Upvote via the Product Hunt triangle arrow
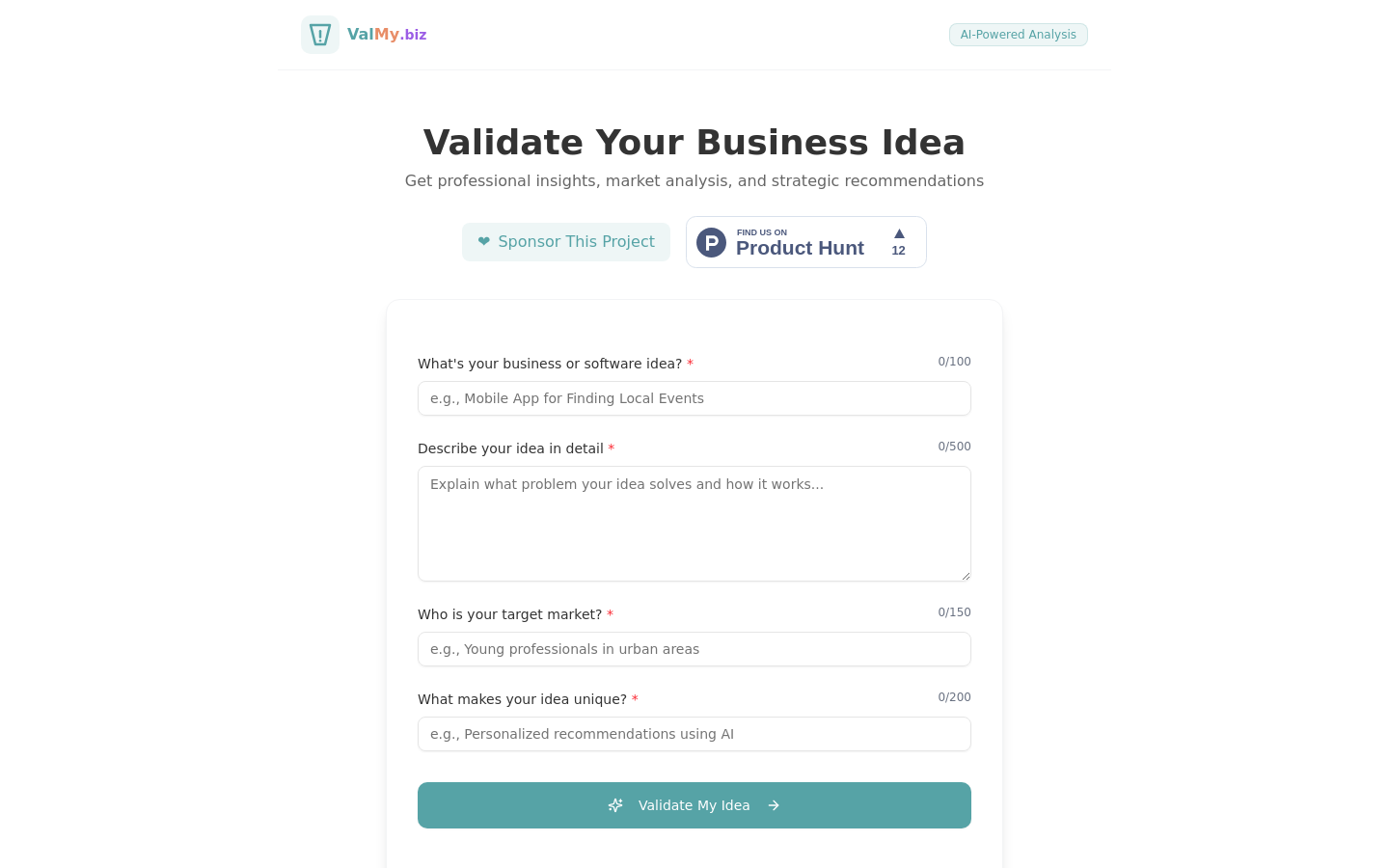This screenshot has width=1389, height=868. (899, 233)
